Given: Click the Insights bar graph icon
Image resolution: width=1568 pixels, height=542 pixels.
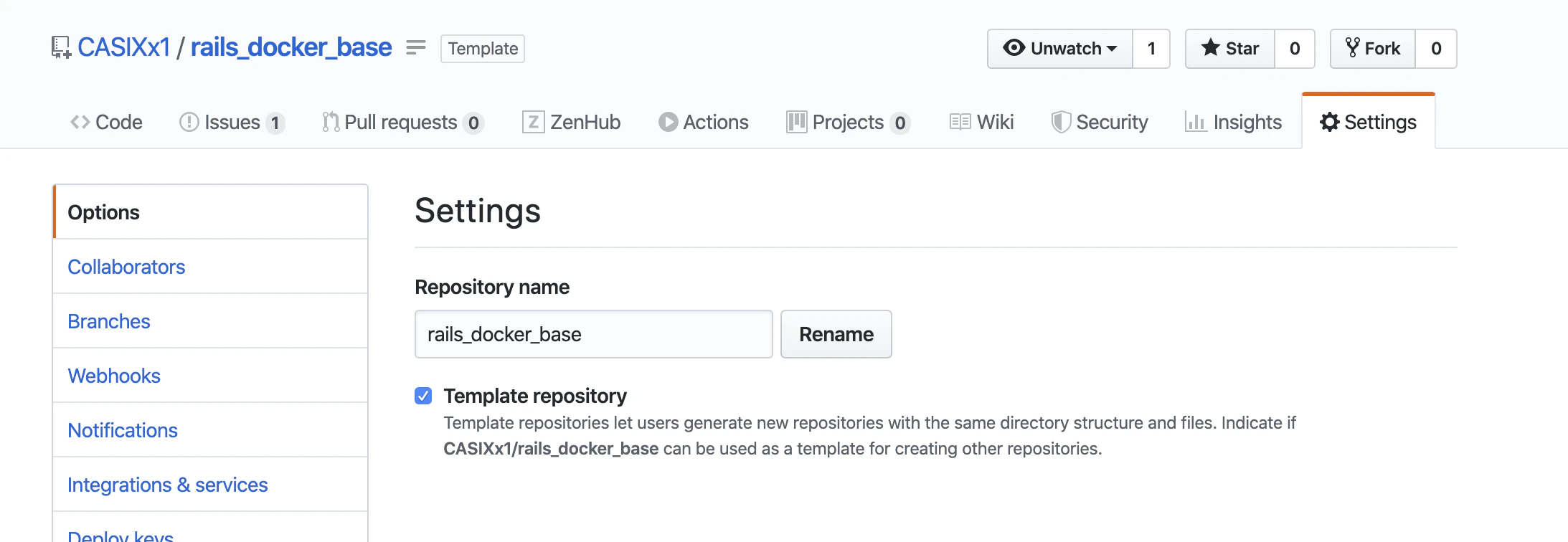Looking at the screenshot, I should point(1195,122).
